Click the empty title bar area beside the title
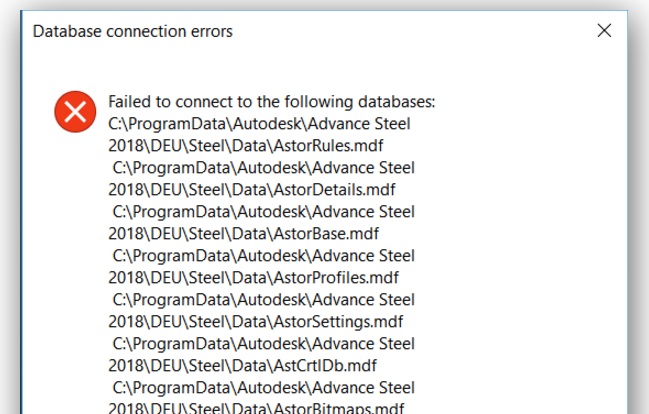Image resolution: width=649 pixels, height=414 pixels. (400, 31)
